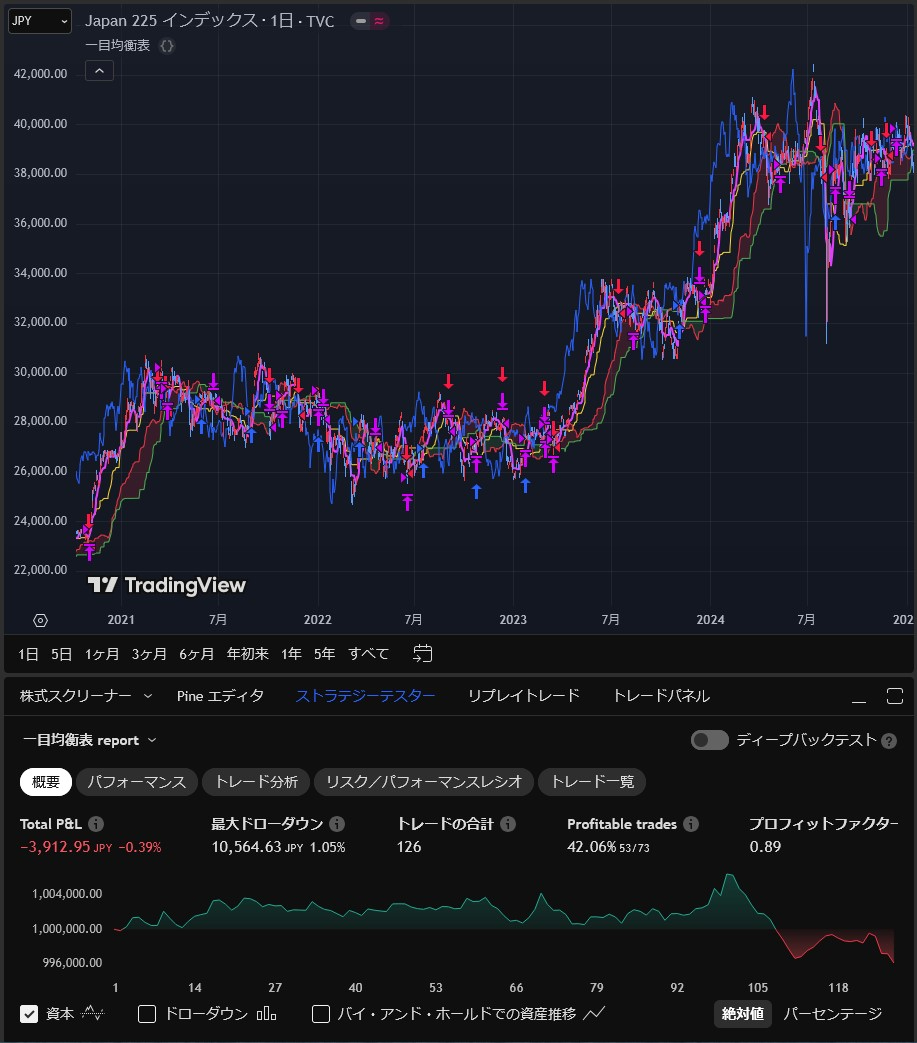Switch to the ストラテジーテスター tab

(x=365, y=696)
